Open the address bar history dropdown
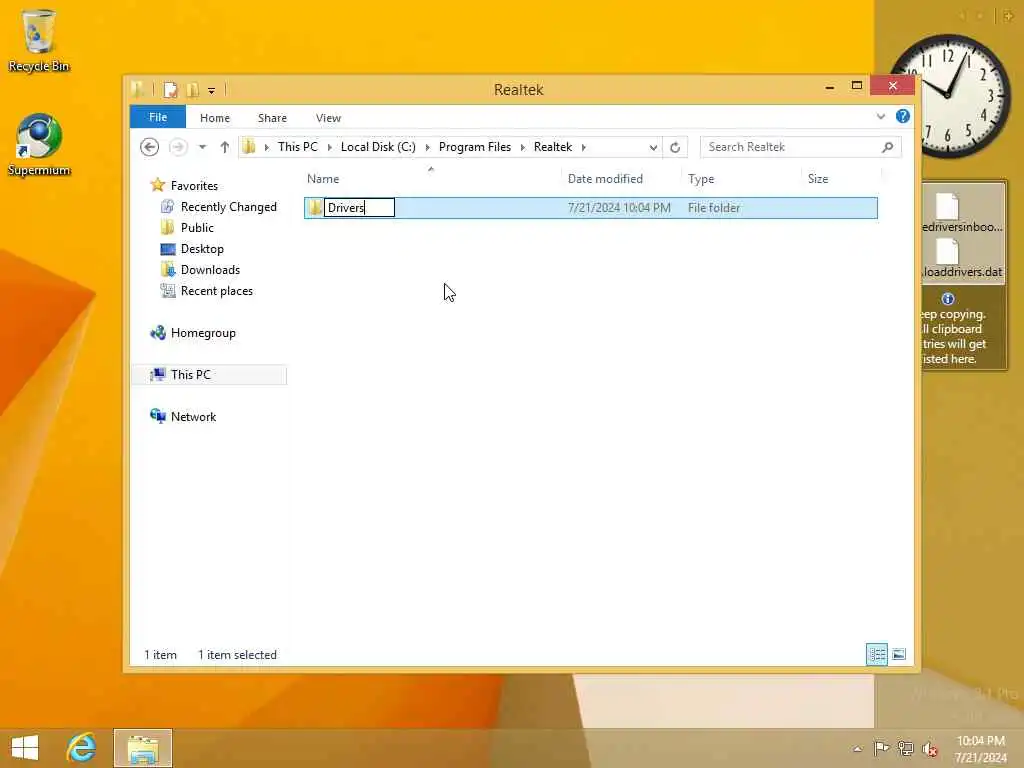The width and height of the screenshot is (1024, 768). tap(652, 147)
